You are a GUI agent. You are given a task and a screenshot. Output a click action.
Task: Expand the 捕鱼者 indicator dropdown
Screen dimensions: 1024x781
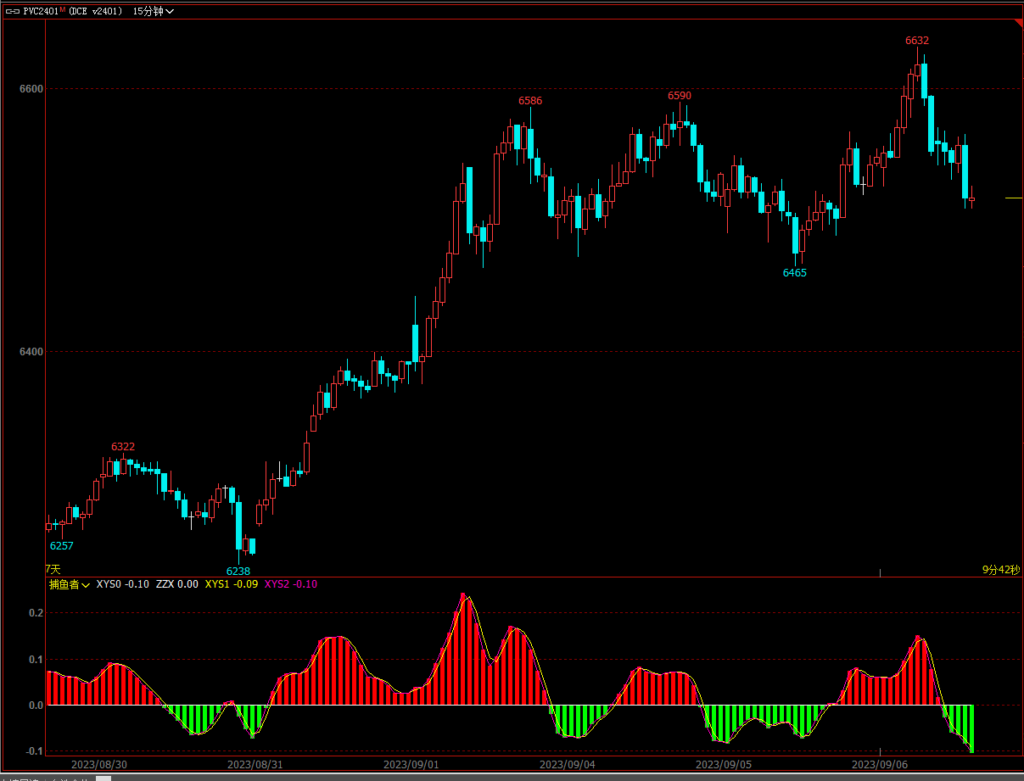70,584
